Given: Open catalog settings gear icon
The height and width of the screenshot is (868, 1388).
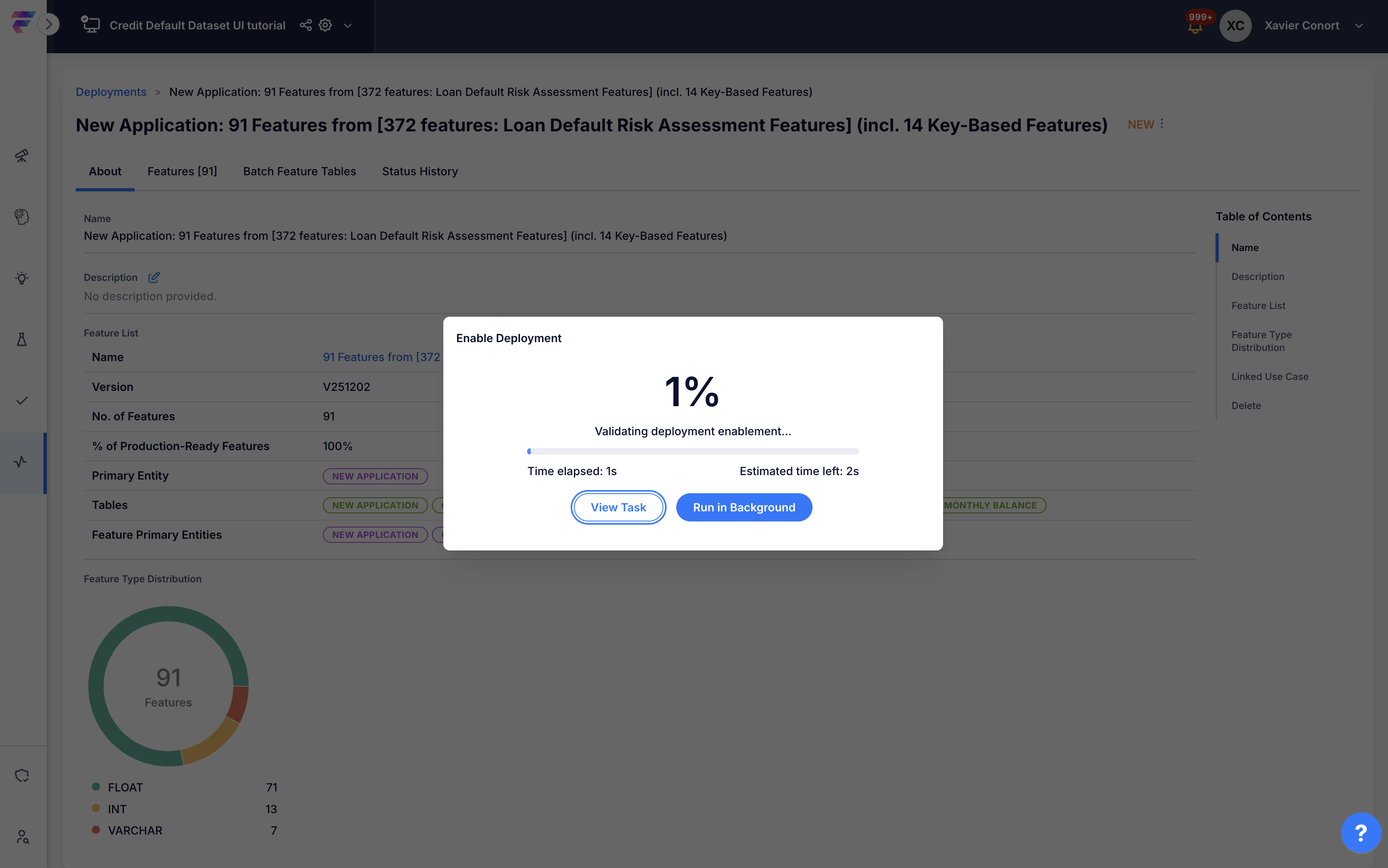Looking at the screenshot, I should pyautogui.click(x=326, y=25).
